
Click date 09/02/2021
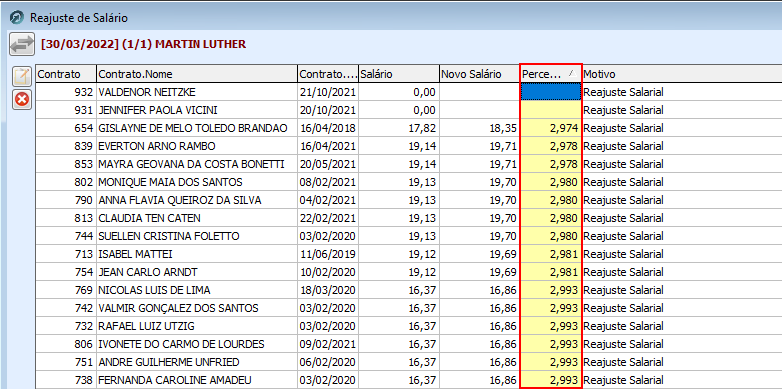tap(328, 344)
